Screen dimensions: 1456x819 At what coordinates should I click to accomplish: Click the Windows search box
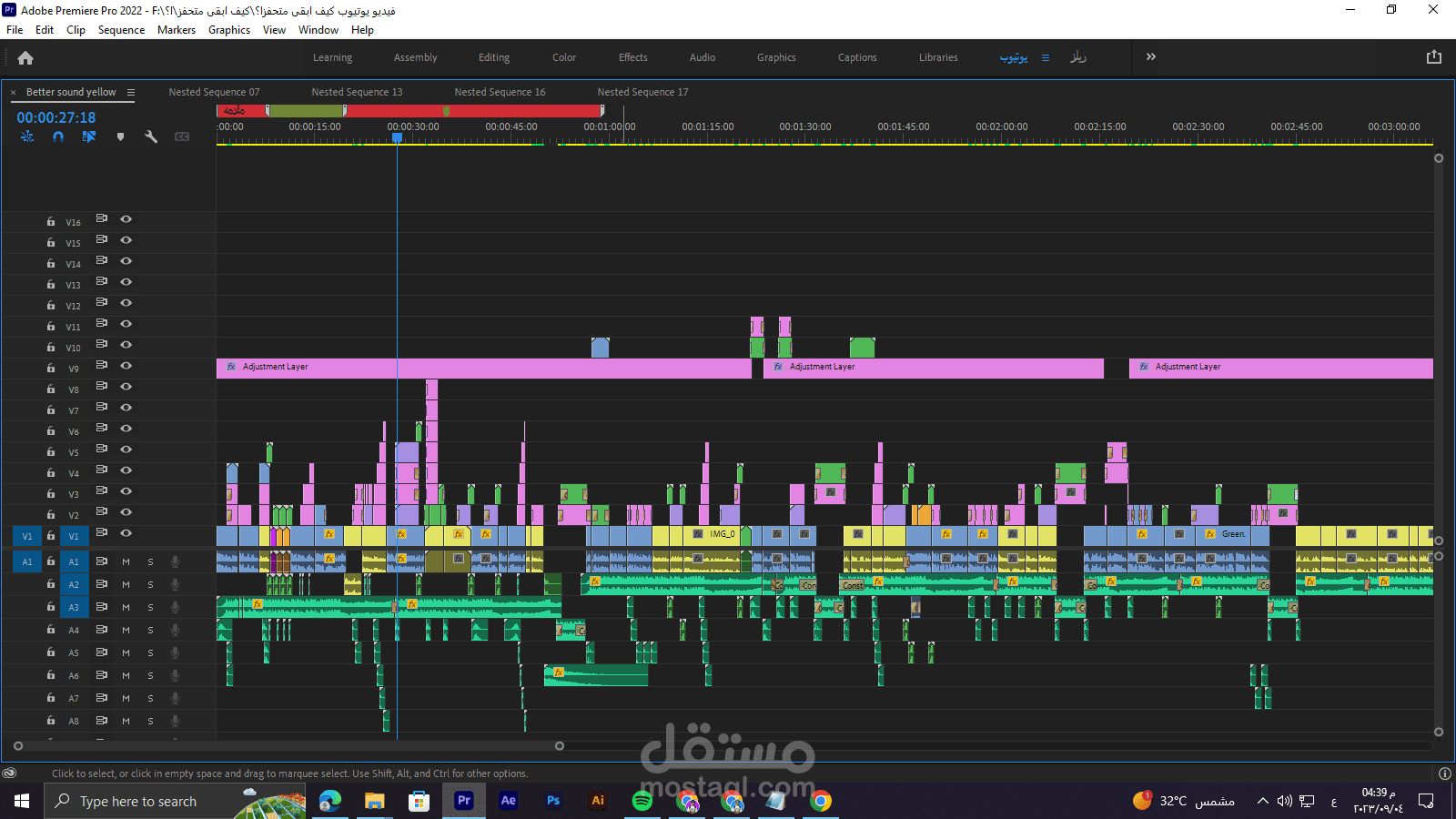(175, 801)
